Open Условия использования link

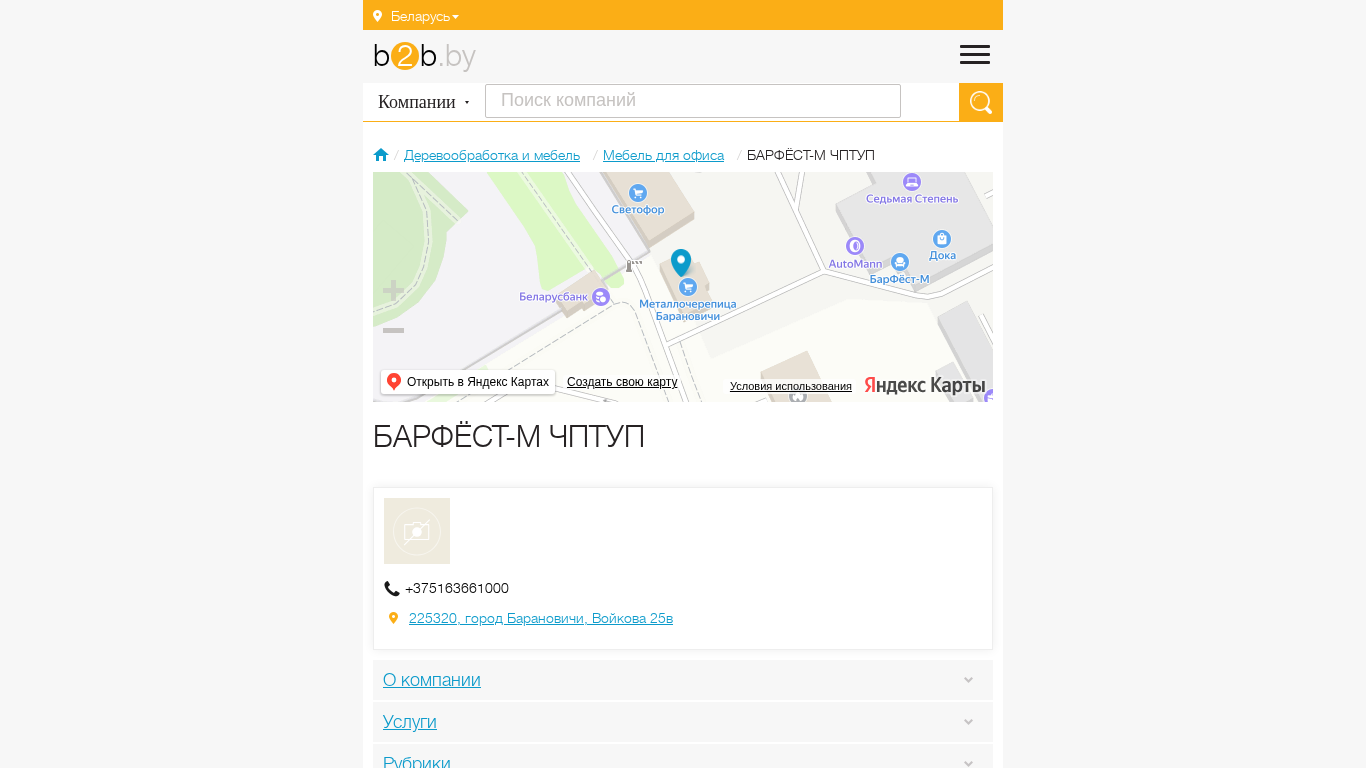(x=791, y=386)
